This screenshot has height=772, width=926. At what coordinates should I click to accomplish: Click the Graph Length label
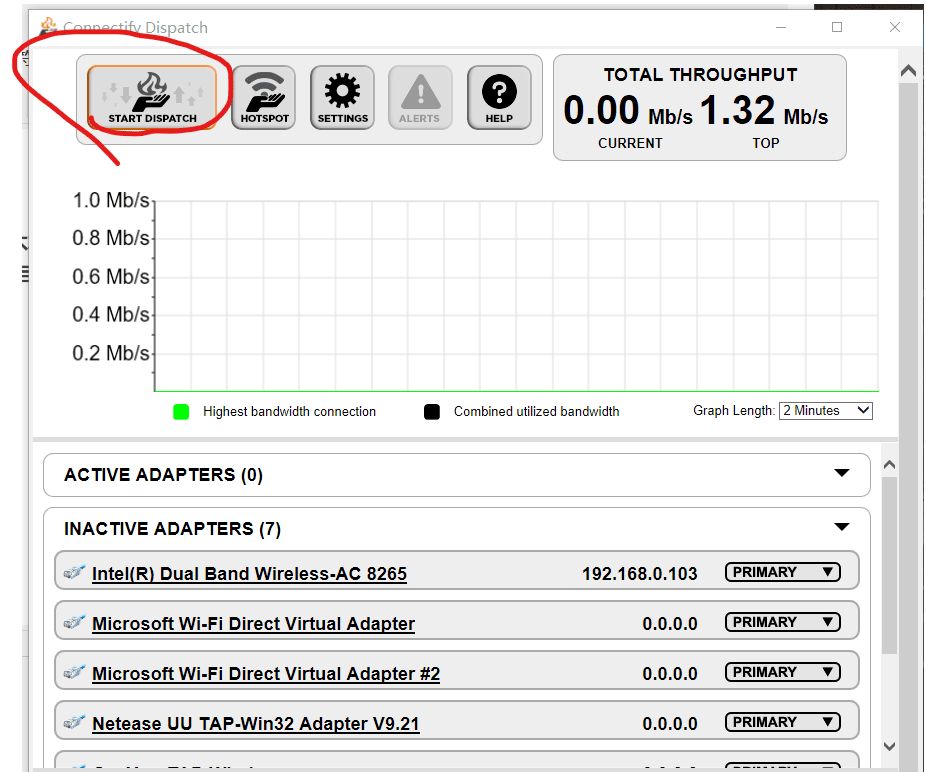(x=733, y=411)
